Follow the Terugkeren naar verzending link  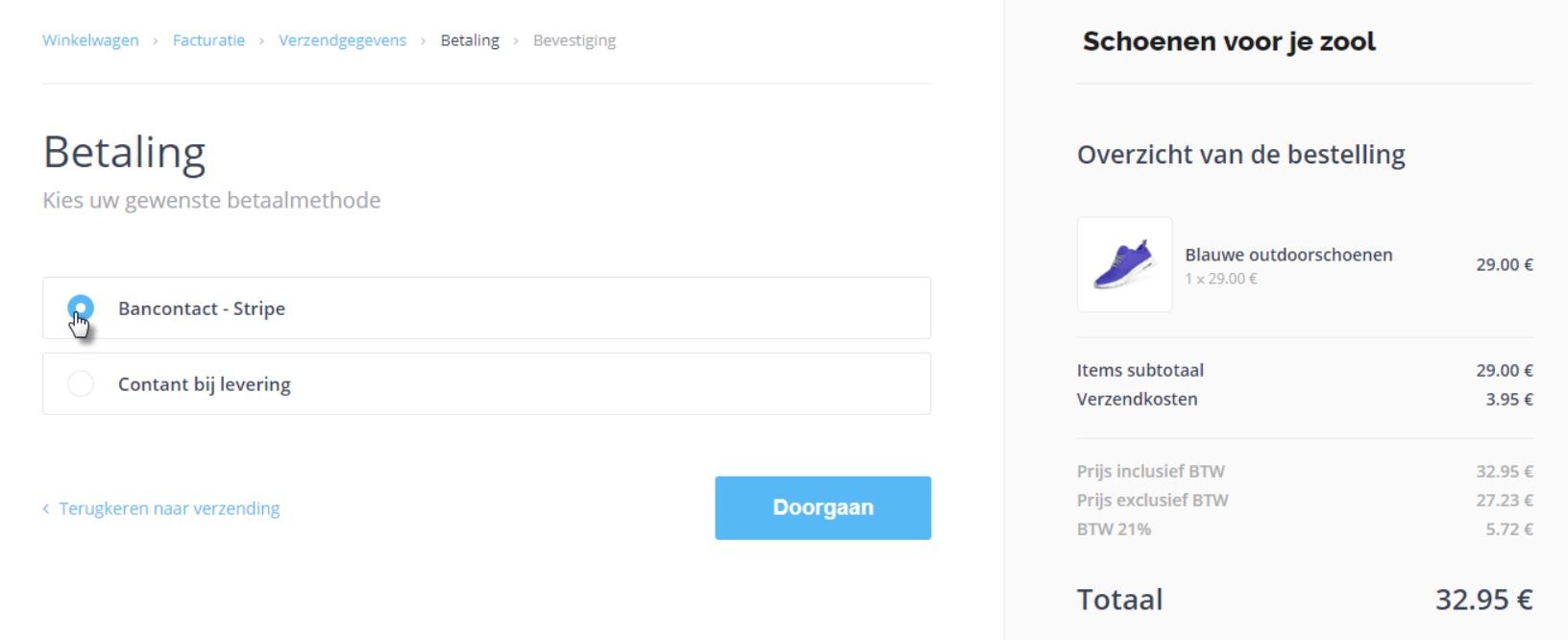click(169, 508)
